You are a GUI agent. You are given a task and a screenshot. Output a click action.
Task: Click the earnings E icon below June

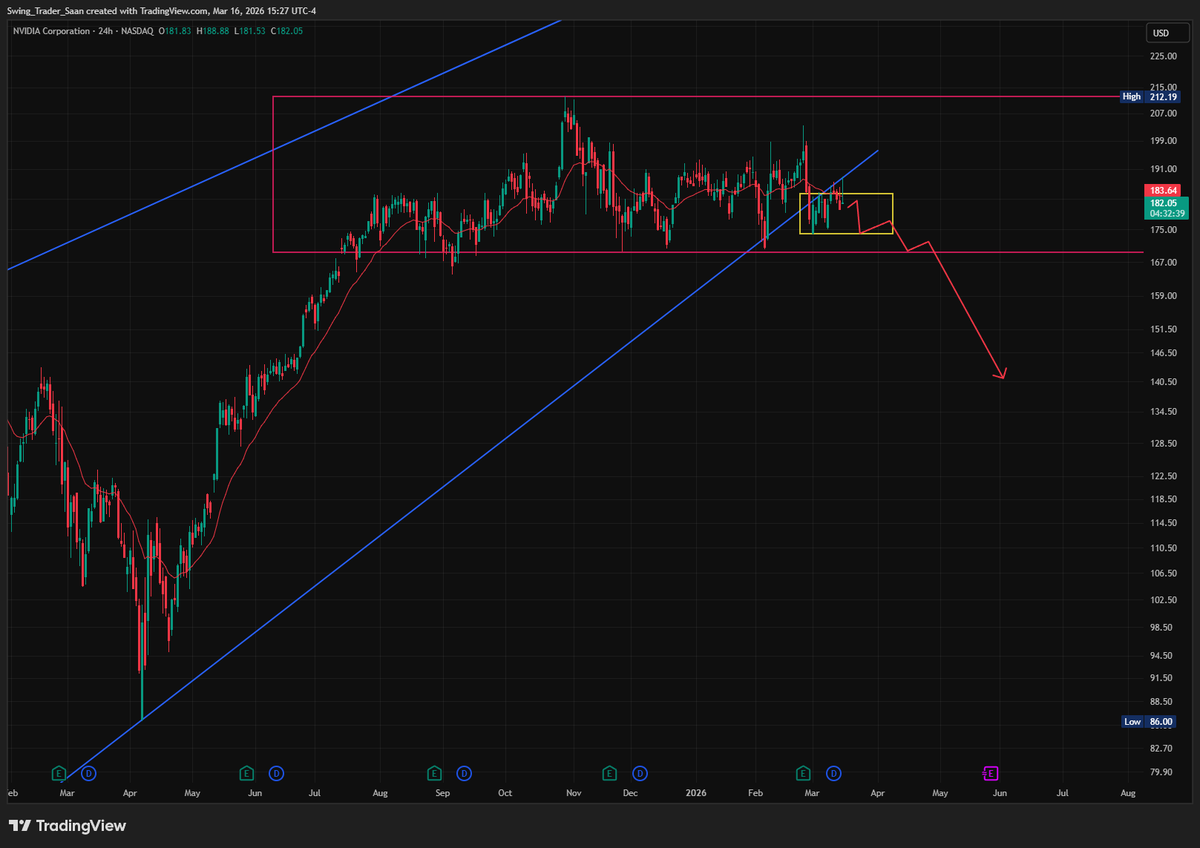[246, 773]
